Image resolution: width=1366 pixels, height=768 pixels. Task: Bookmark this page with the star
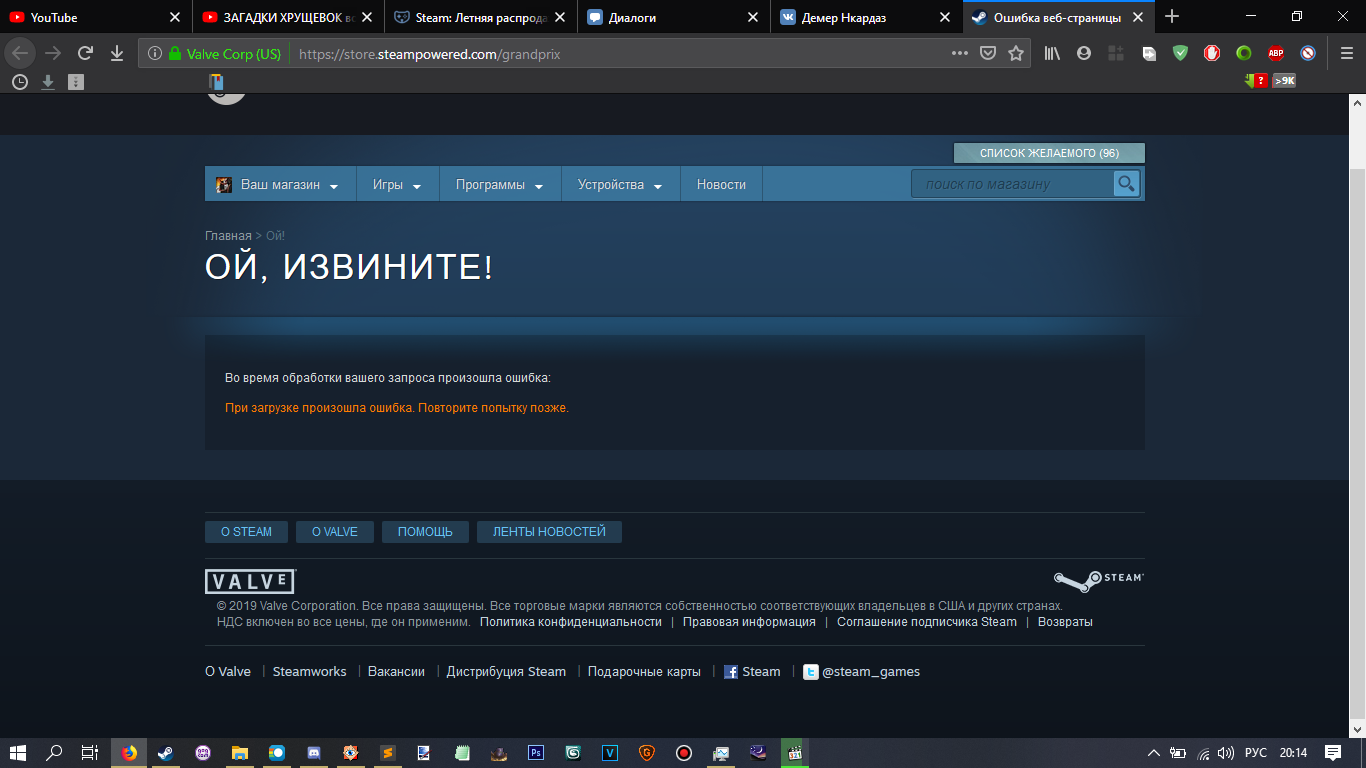[x=1016, y=54]
